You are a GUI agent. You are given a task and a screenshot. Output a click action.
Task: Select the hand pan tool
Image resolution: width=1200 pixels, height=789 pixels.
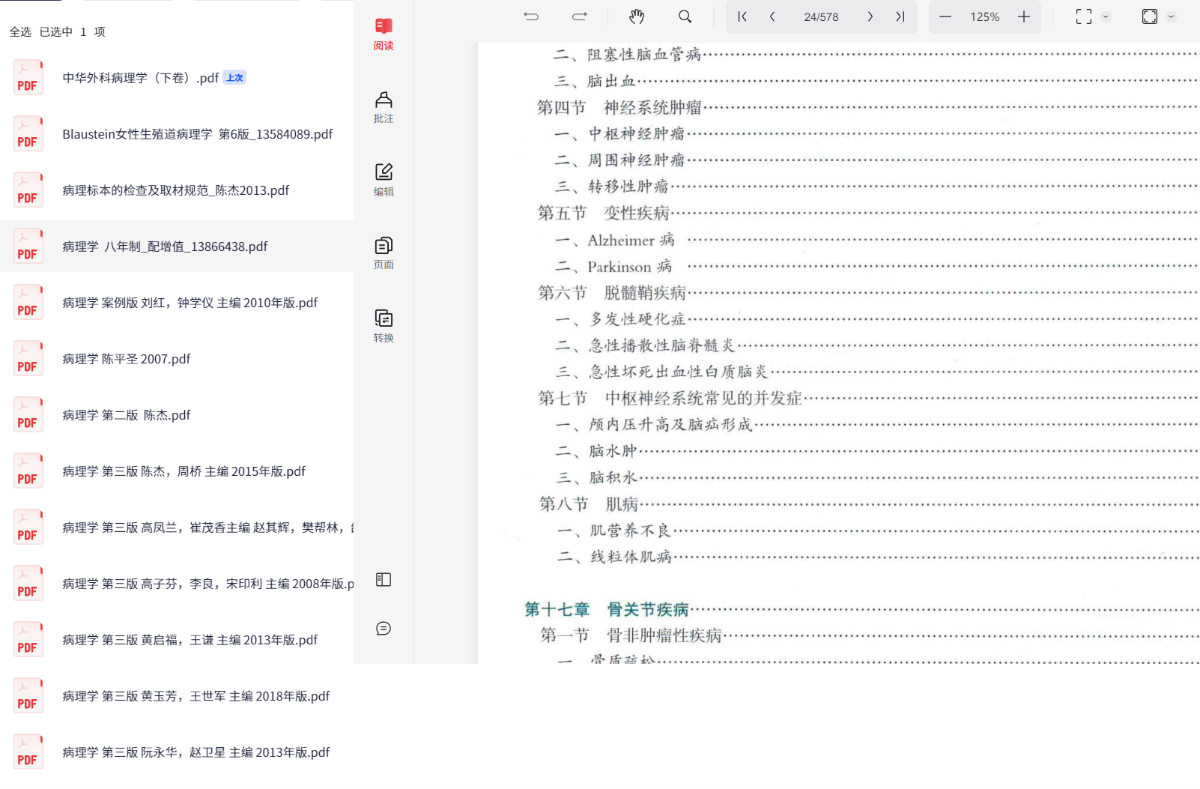coord(637,17)
